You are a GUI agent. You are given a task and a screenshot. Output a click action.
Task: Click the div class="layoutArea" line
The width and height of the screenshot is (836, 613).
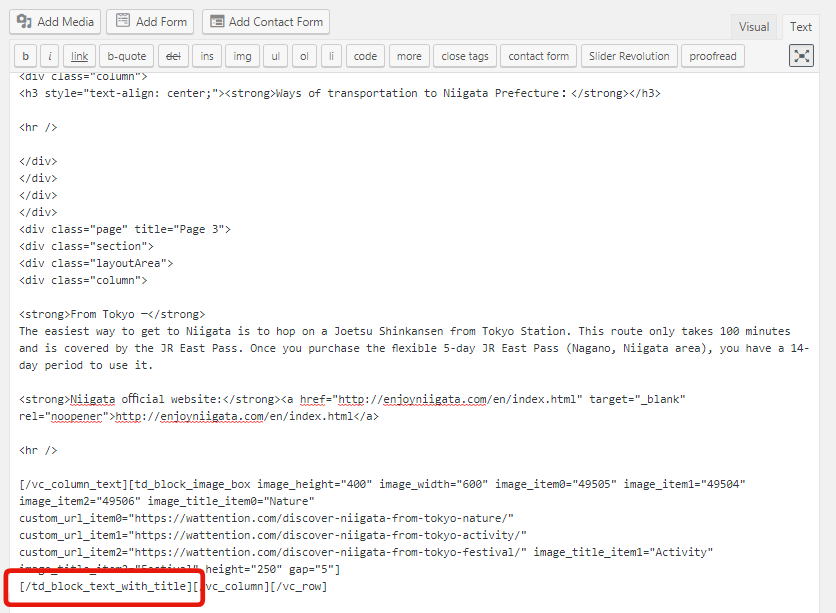[96, 263]
